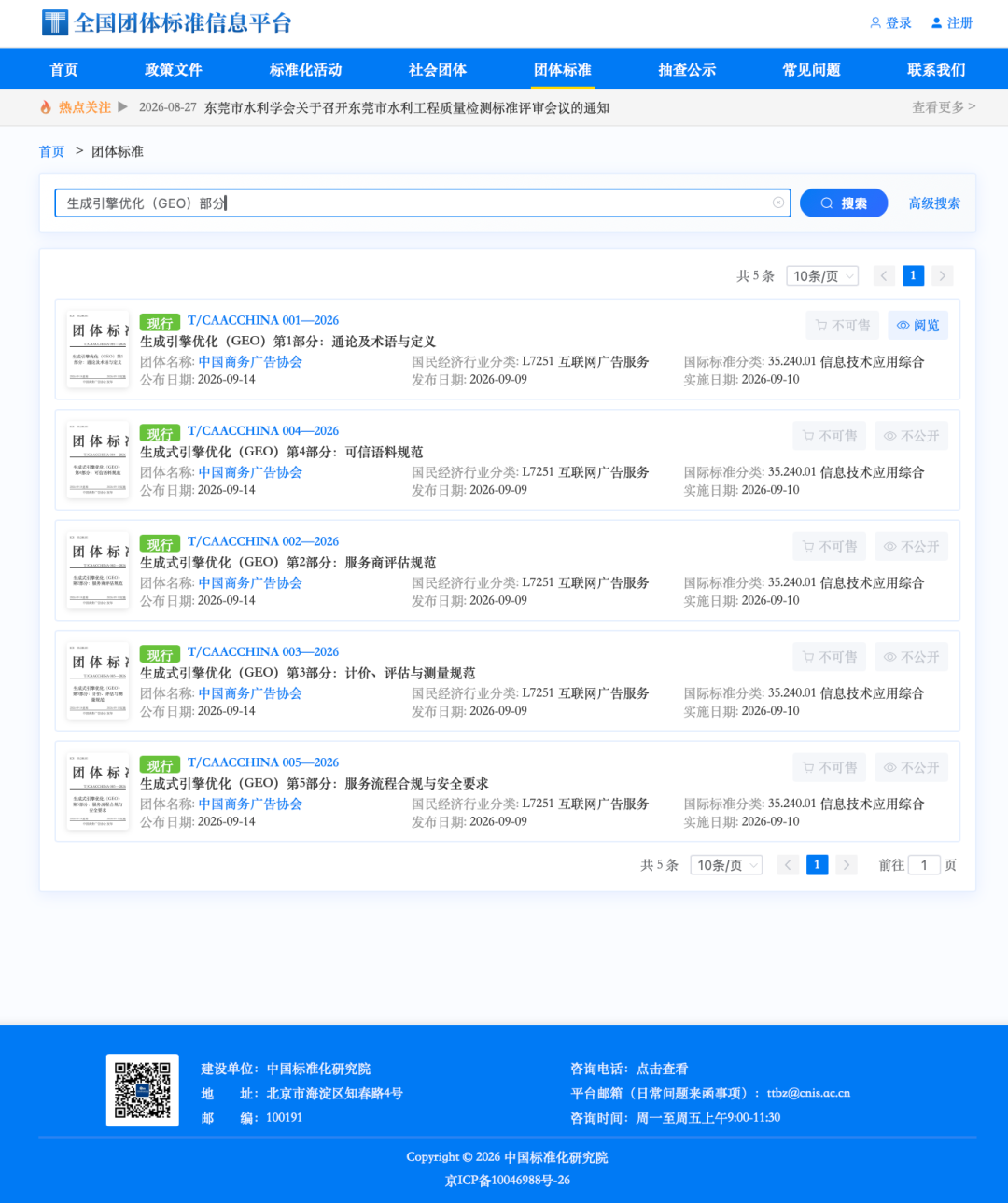
Task: Open link T/CAACCHINA 003—2026
Action: [263, 651]
